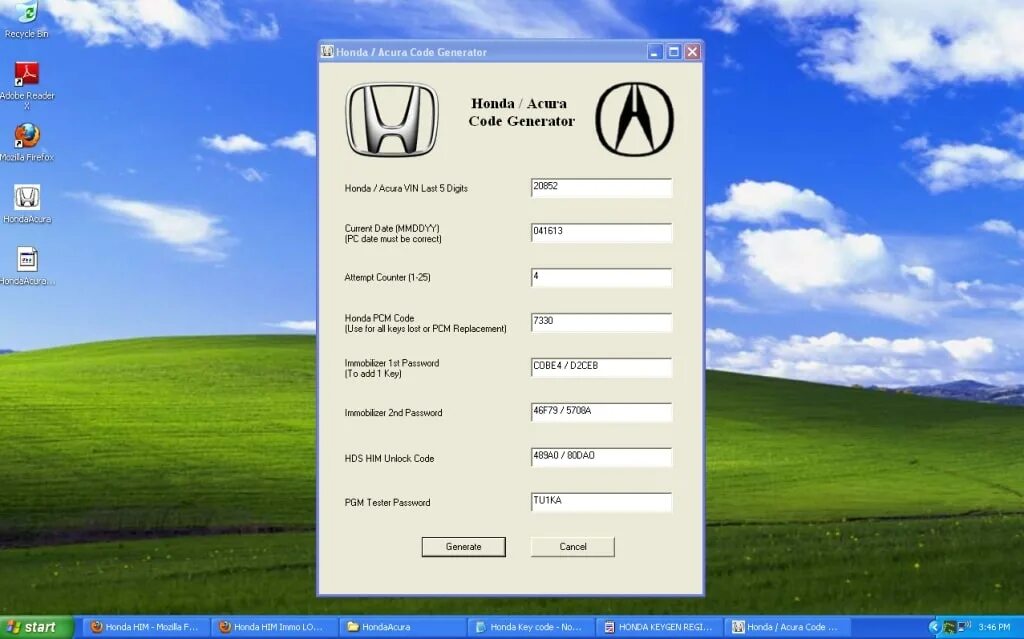Click the HDS HIM Unlock Code field
This screenshot has height=639, width=1024.
tap(601, 457)
